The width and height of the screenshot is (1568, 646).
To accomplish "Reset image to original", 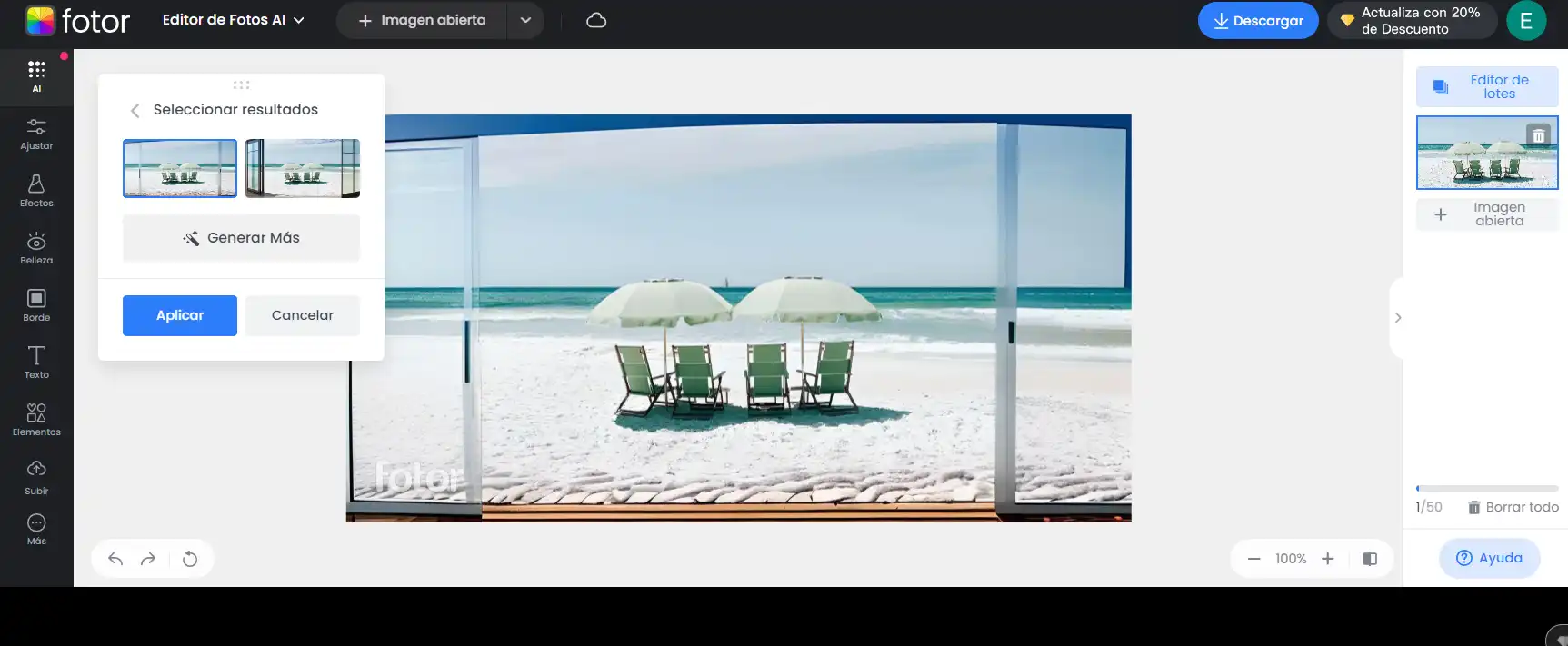I will (x=190, y=559).
